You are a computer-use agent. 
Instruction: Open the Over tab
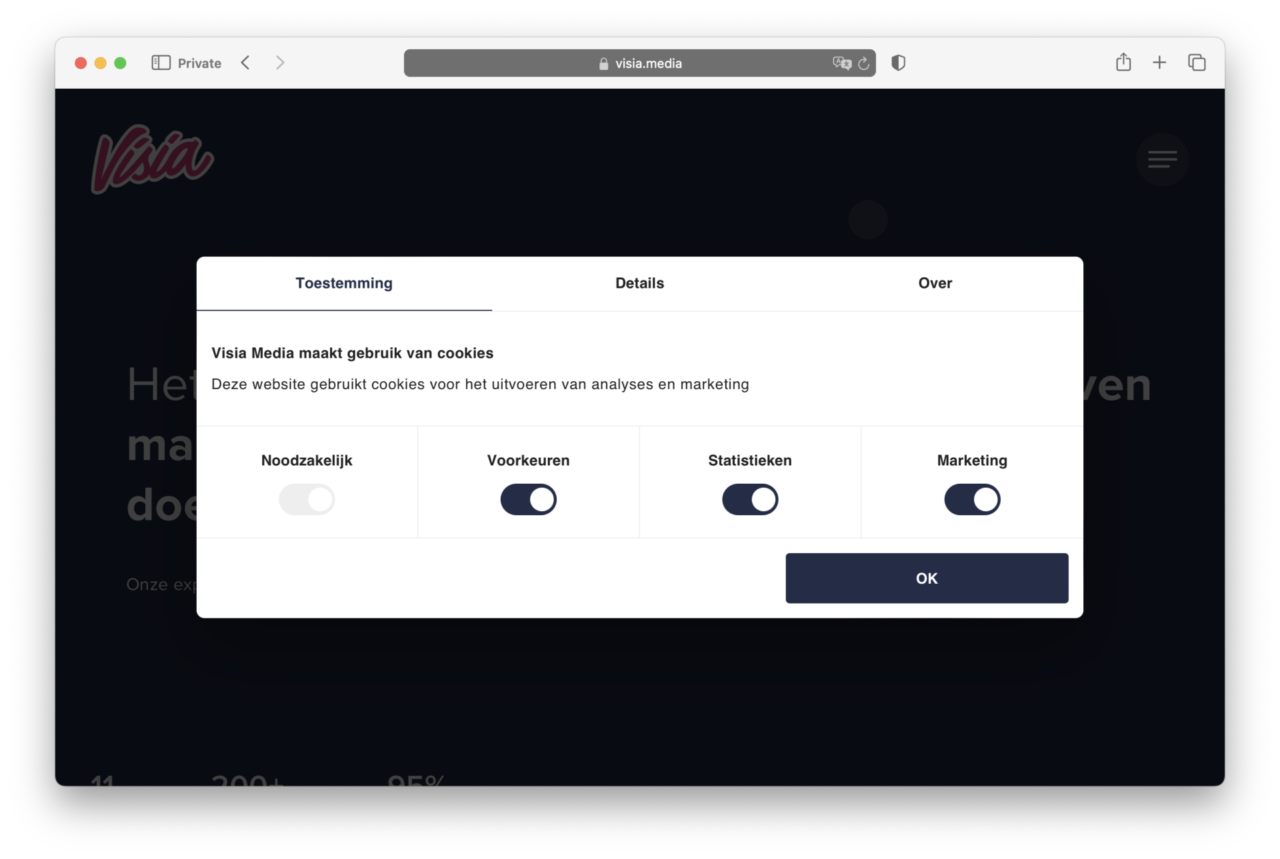935,283
